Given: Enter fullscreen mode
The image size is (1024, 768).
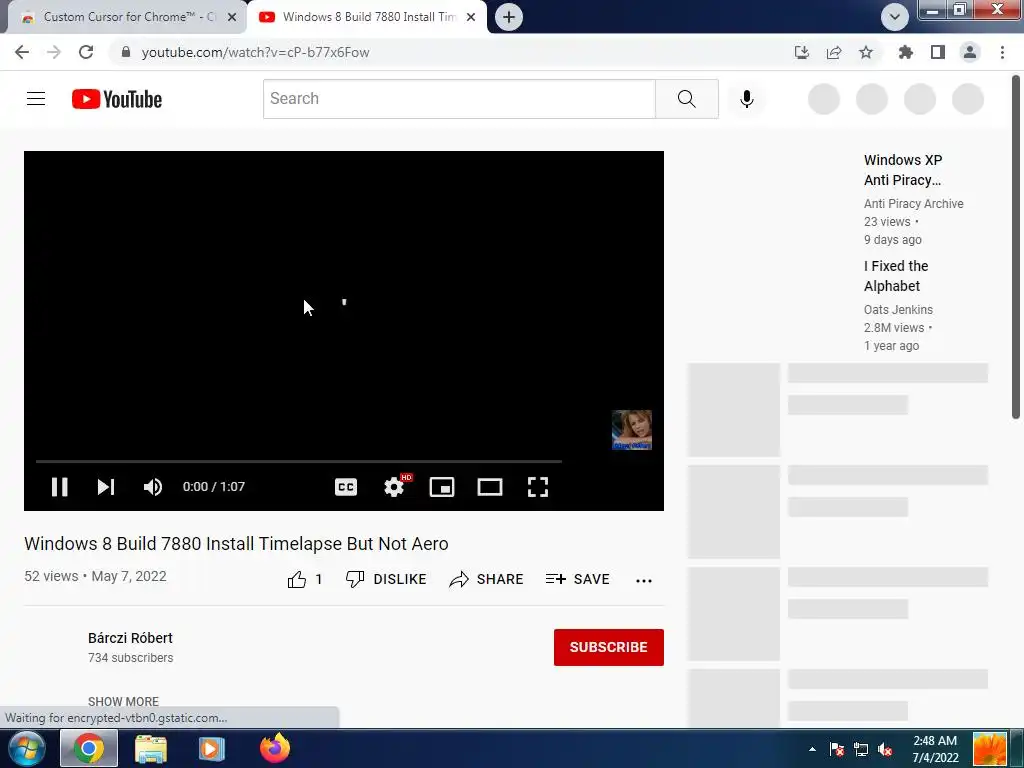Looking at the screenshot, I should [x=537, y=487].
